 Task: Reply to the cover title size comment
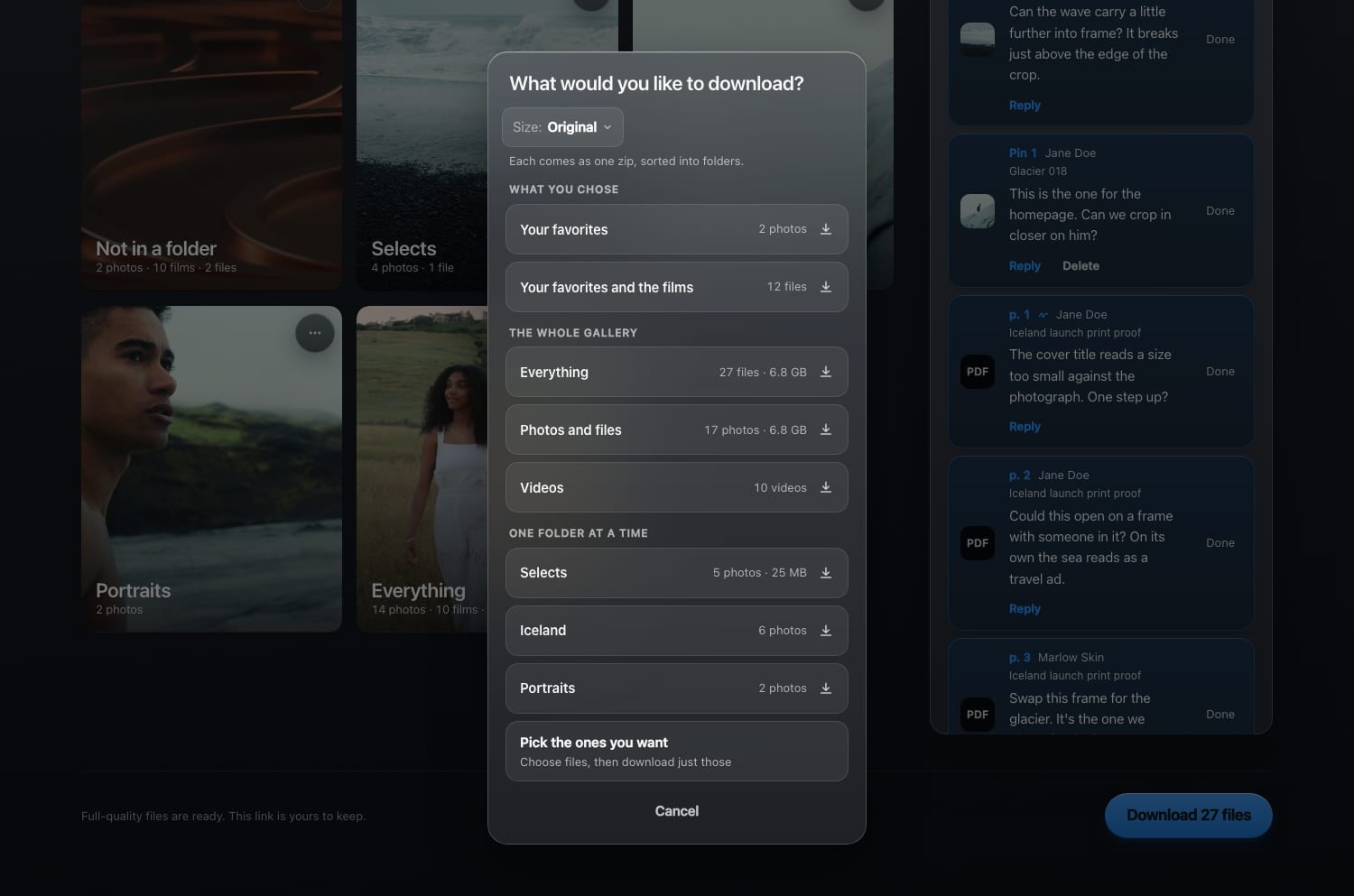[x=1025, y=427]
